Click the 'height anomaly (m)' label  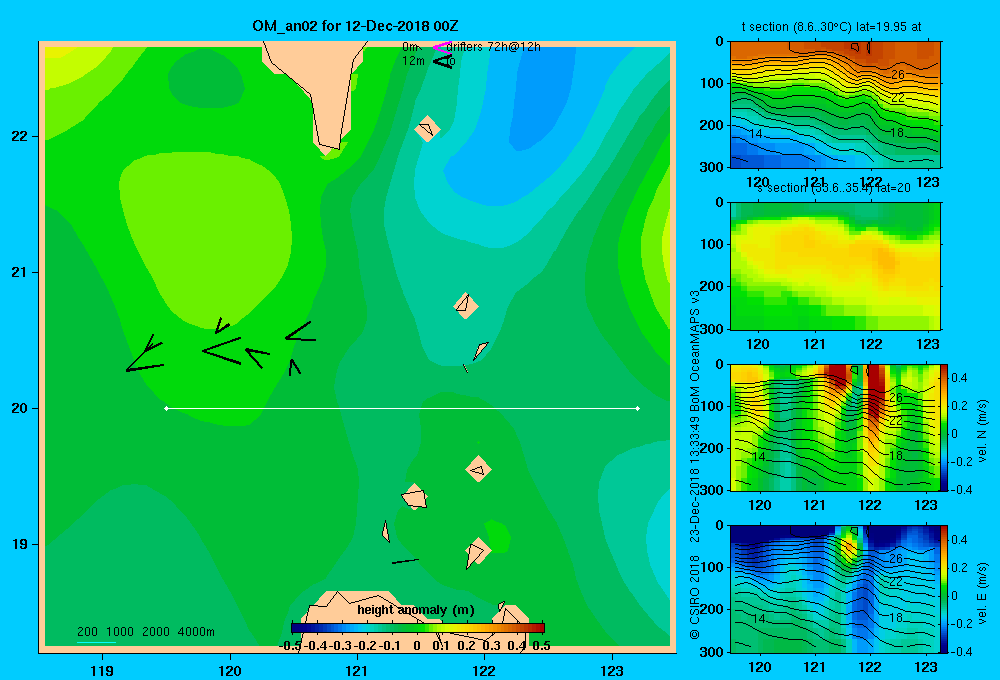[x=416, y=610]
